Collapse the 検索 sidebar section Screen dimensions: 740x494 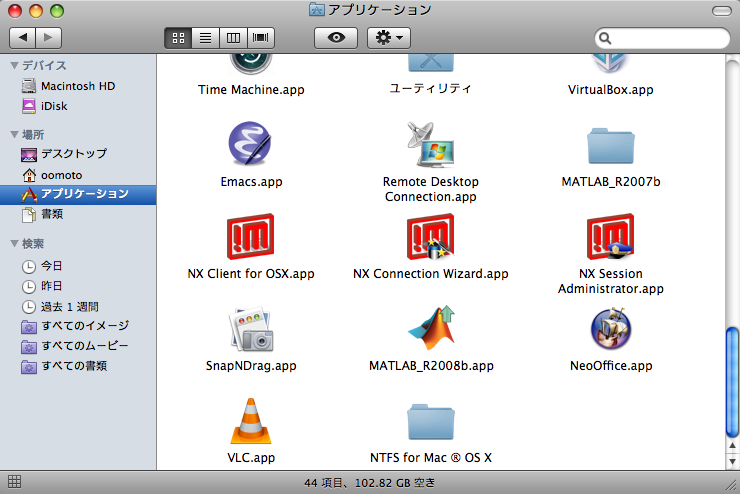14,243
